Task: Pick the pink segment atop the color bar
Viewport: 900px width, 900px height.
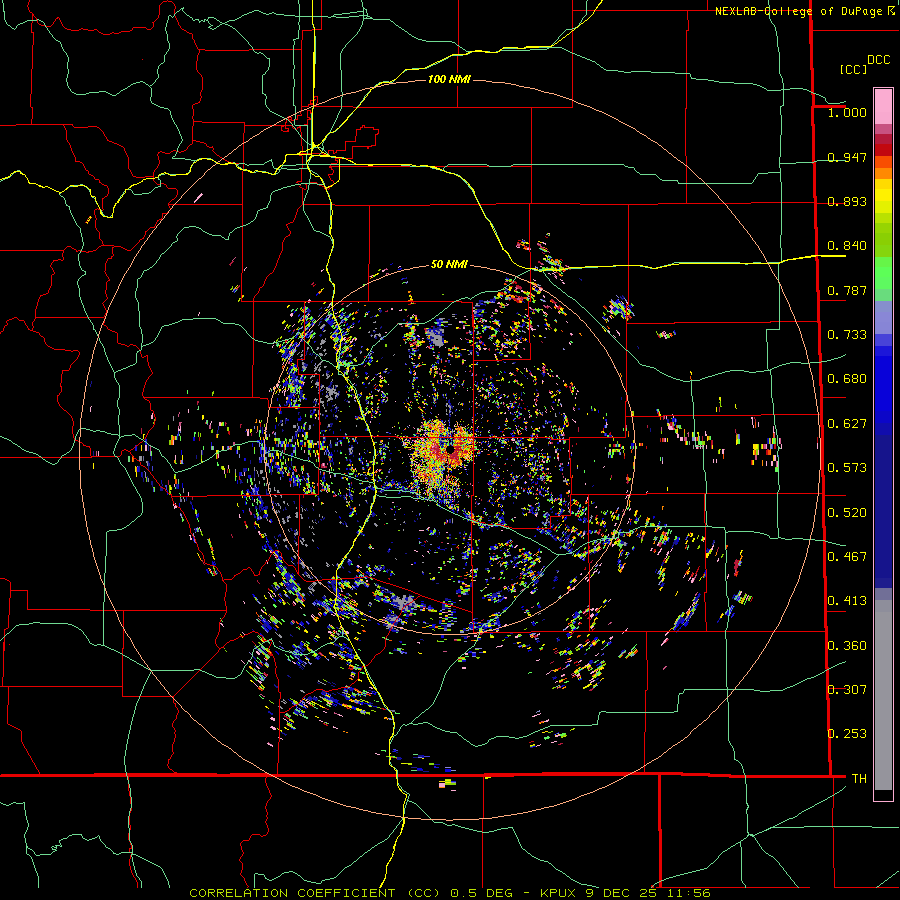Action: coord(883,106)
